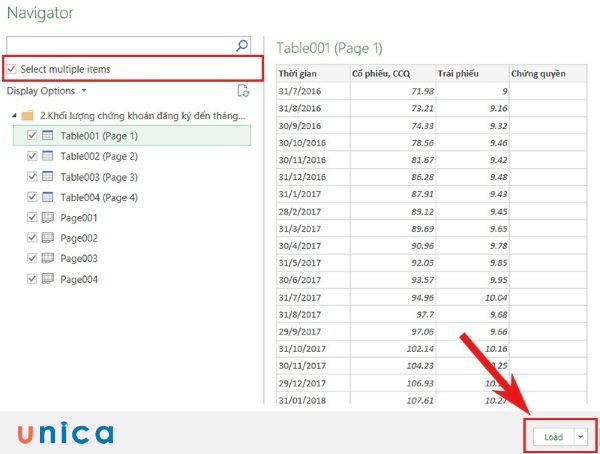Image resolution: width=600 pixels, height=454 pixels.
Task: Click the refresh page icon beside Display Options
Action: pyautogui.click(x=244, y=91)
